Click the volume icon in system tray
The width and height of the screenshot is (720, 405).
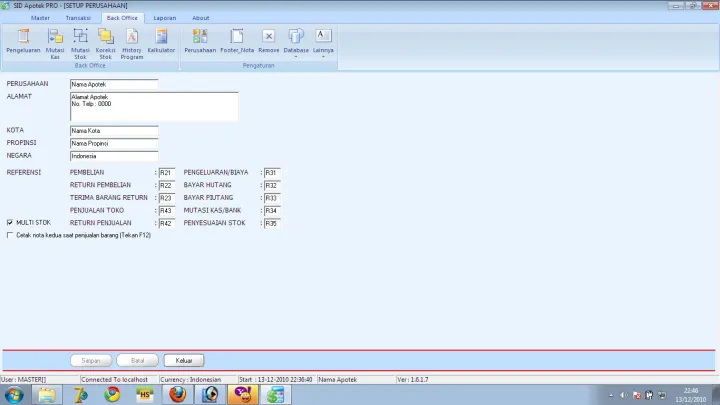pyautogui.click(x=624, y=395)
